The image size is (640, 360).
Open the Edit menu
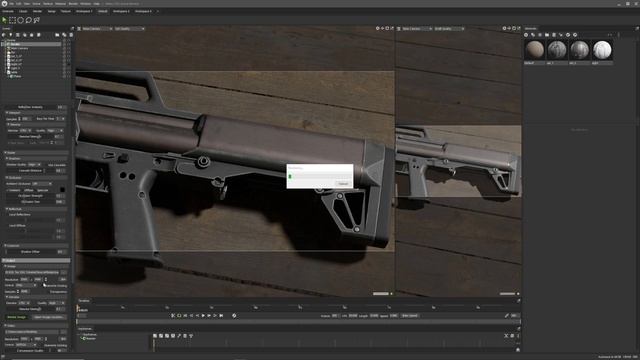pyautogui.click(x=19, y=4)
